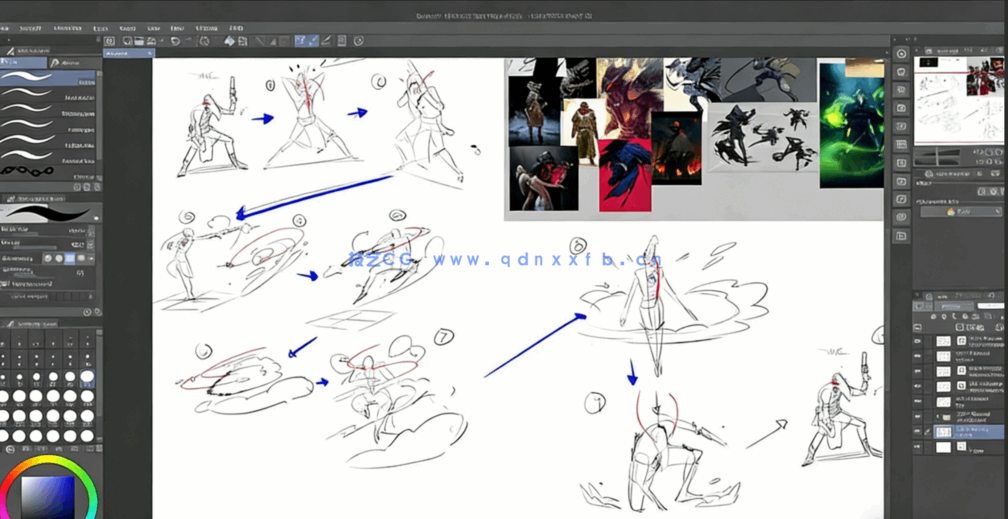Click the paint bucket Fill icon in the command bar
The image size is (1008, 519).
click(x=229, y=41)
